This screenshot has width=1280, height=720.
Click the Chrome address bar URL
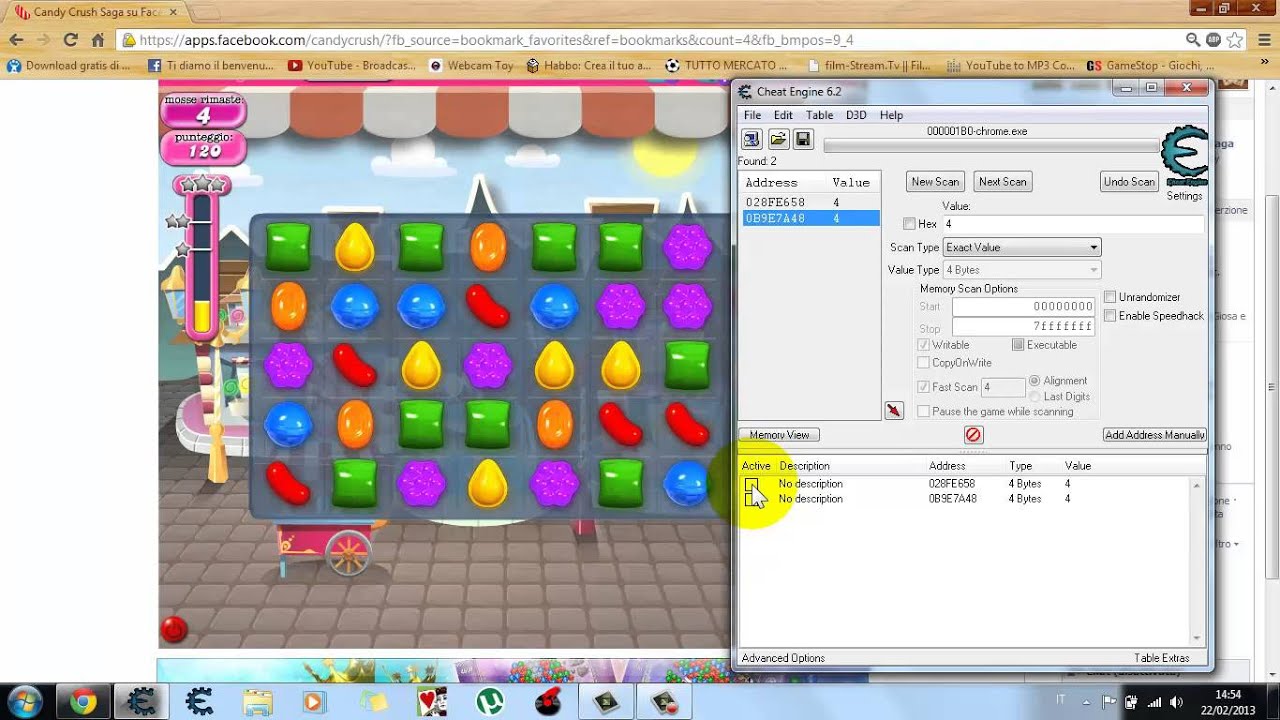(x=496, y=40)
